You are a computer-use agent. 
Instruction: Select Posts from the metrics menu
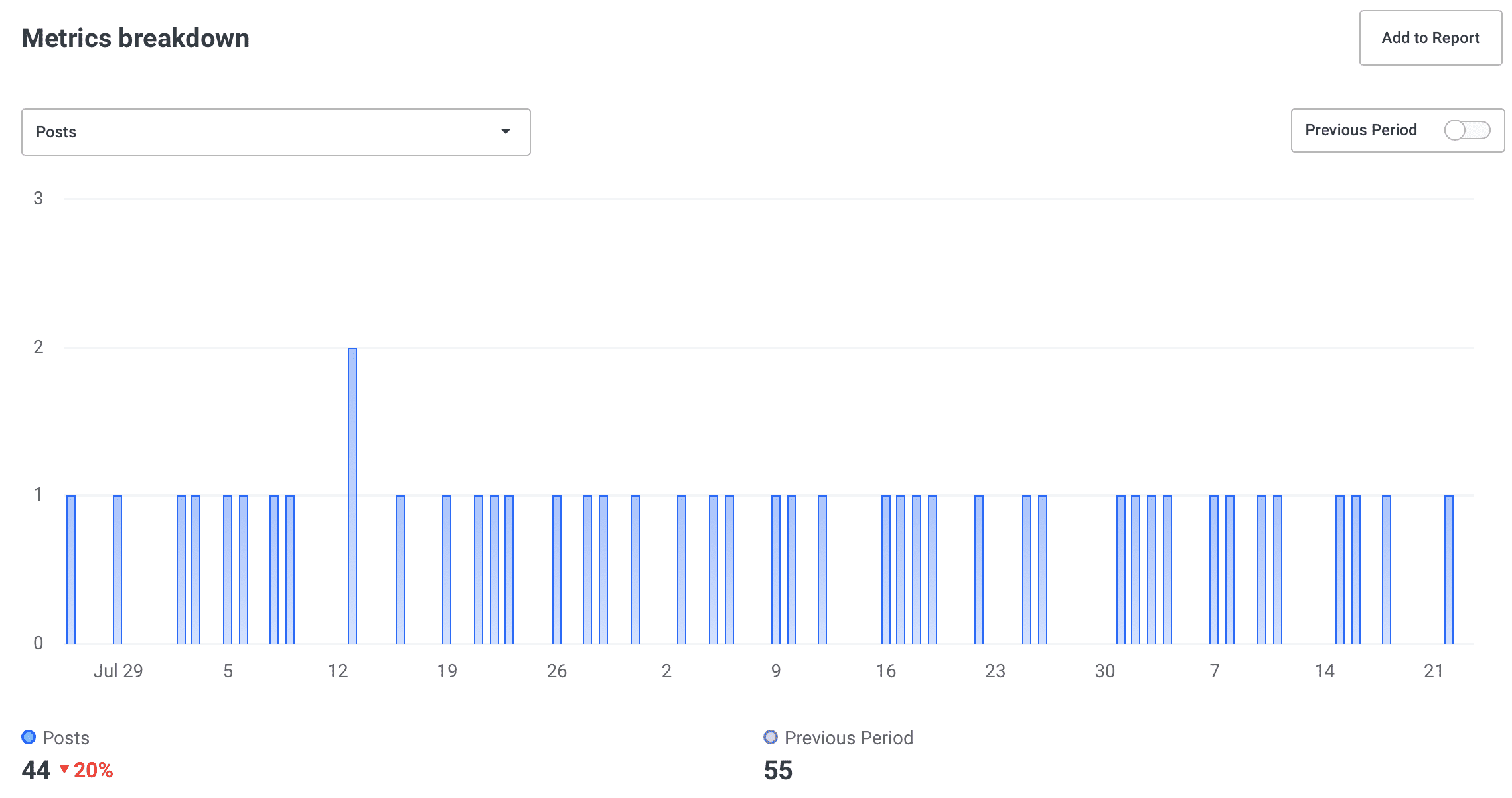coord(274,131)
